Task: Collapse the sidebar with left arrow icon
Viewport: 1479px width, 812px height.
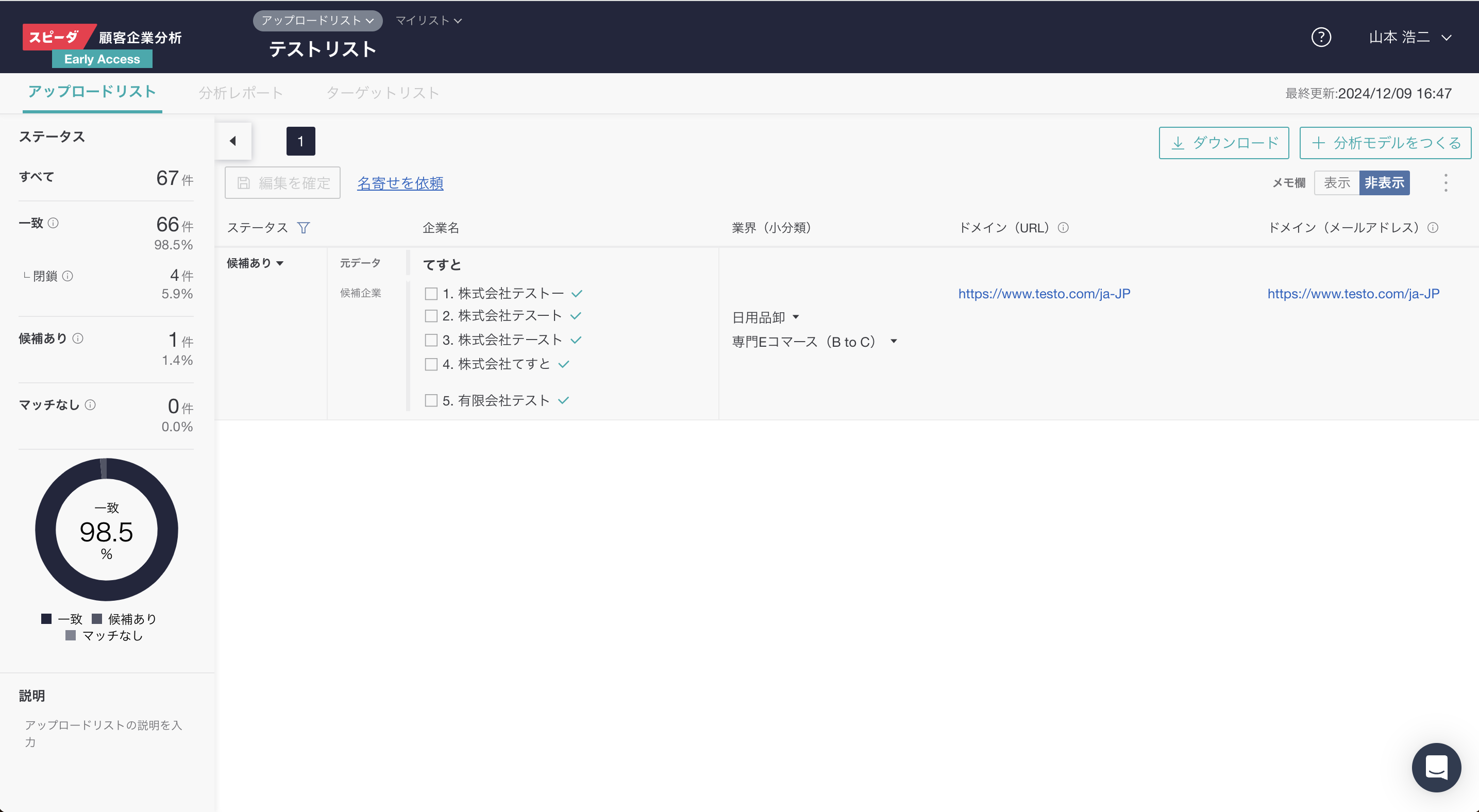Action: (x=233, y=141)
